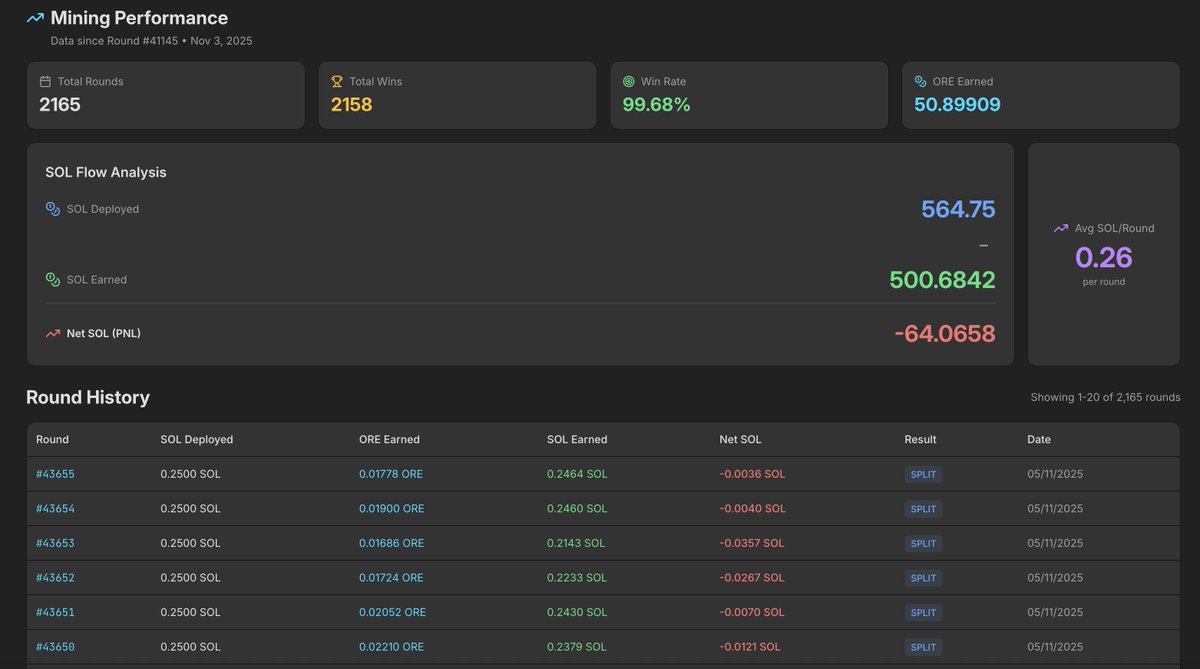Image resolution: width=1200 pixels, height=669 pixels.
Task: Click the Net SOL column header
Action: (740, 439)
